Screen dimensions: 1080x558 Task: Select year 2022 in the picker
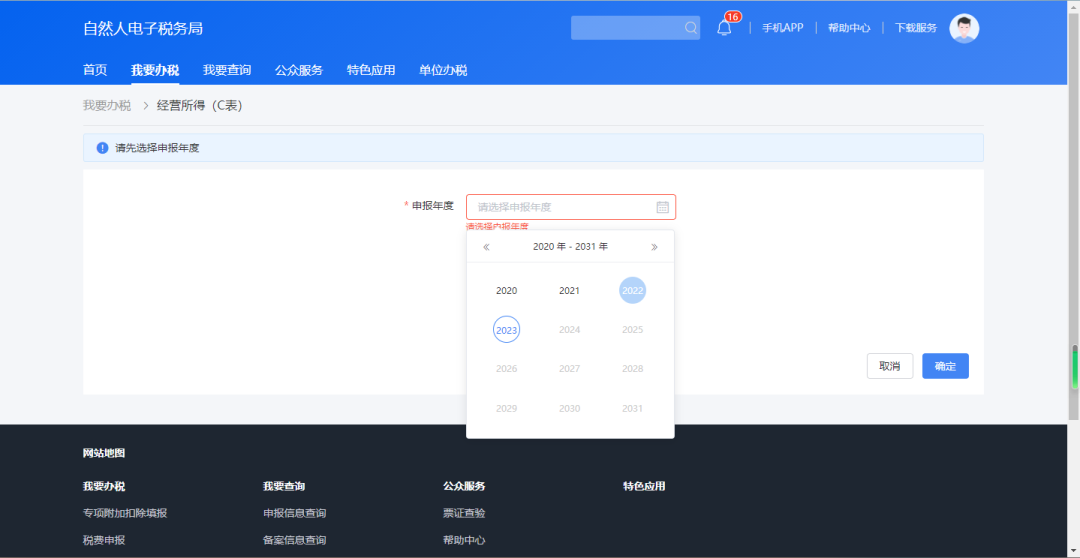pos(632,291)
